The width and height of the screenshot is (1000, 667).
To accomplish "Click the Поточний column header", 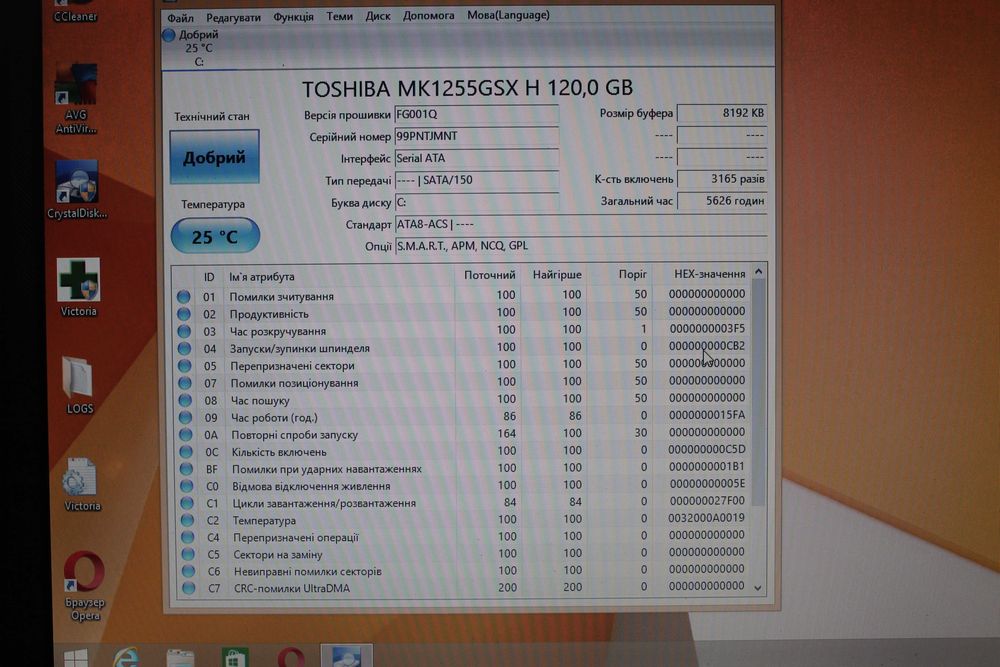I will coord(489,275).
